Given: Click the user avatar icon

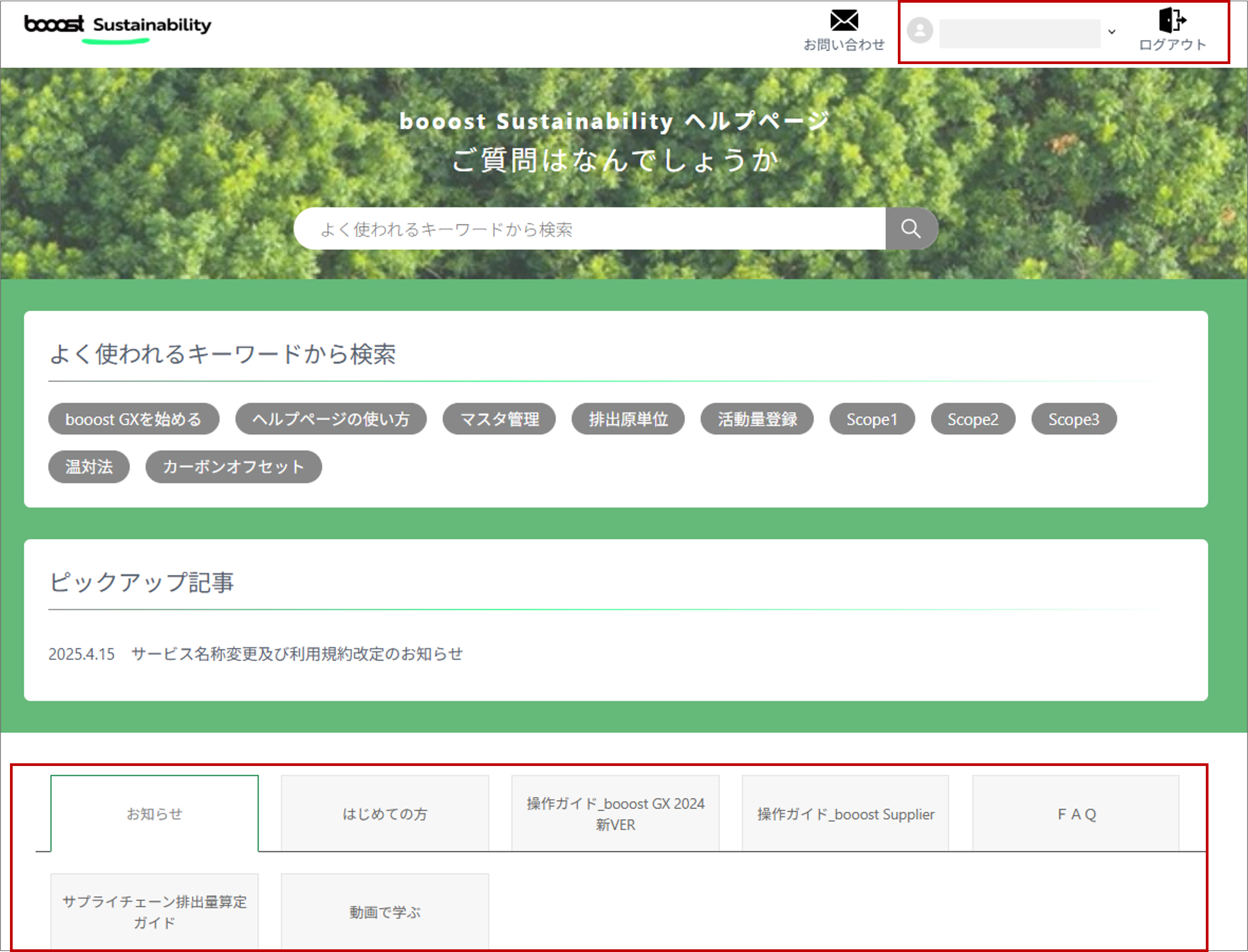Looking at the screenshot, I should coord(919,31).
